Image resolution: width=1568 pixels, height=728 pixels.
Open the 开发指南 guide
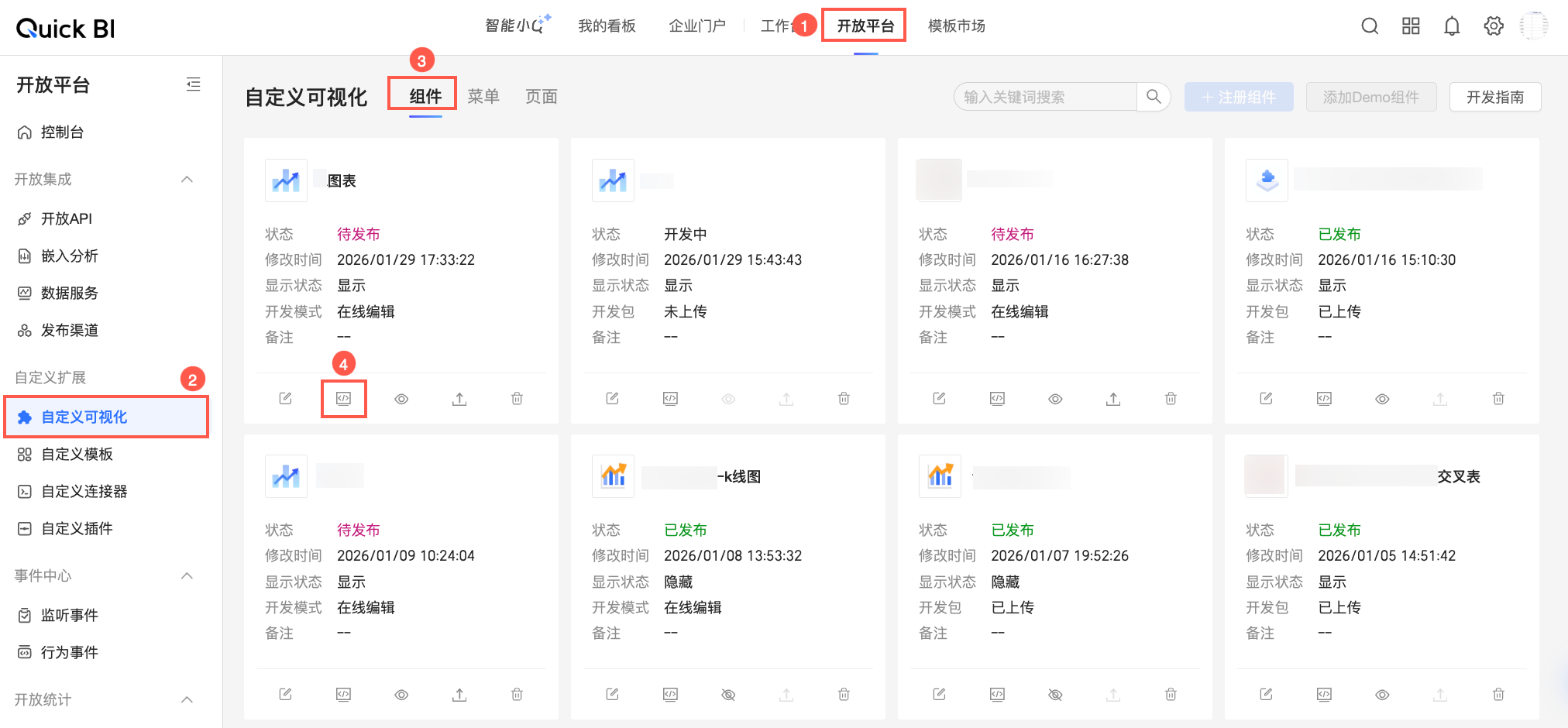[x=1495, y=97]
